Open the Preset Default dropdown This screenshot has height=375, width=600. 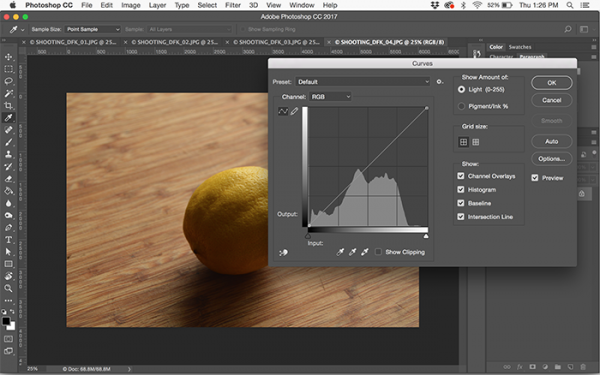[363, 82]
